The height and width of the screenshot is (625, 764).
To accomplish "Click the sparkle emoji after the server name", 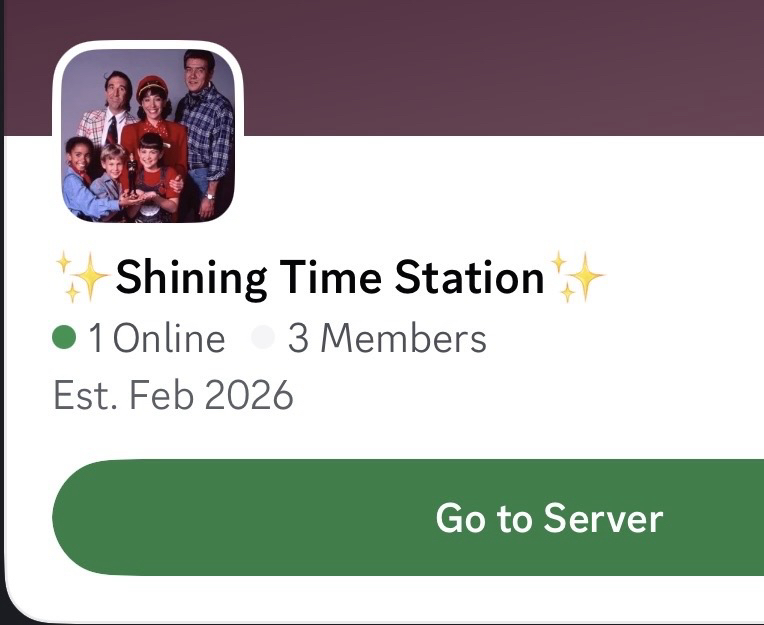I will pos(578,277).
